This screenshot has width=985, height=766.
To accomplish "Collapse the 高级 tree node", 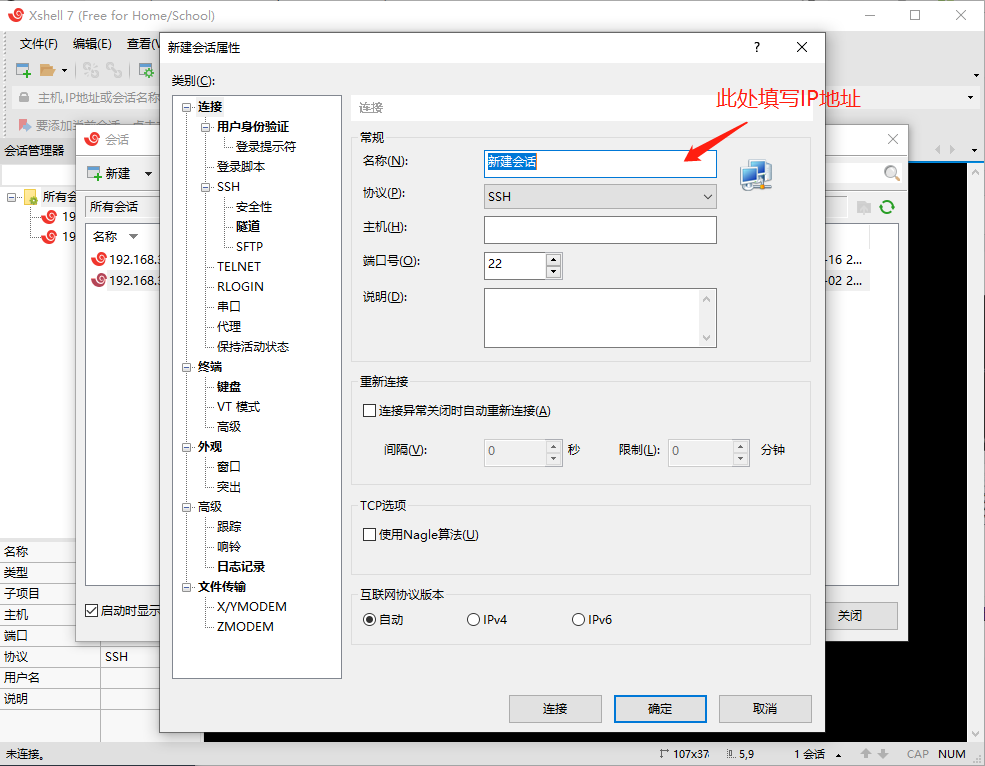I will pyautogui.click(x=187, y=507).
